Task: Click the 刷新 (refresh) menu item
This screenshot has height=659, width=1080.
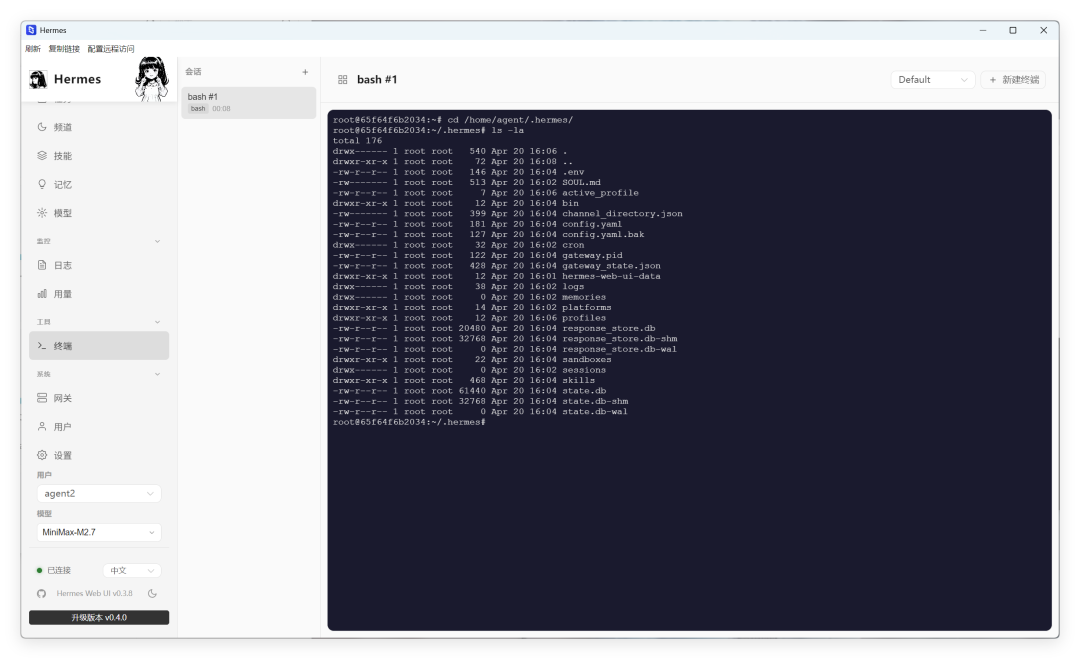Action: pos(32,49)
